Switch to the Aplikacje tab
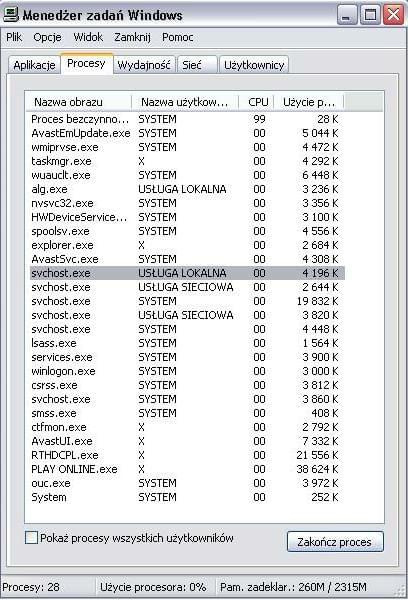The width and height of the screenshot is (408, 600). tap(34, 65)
